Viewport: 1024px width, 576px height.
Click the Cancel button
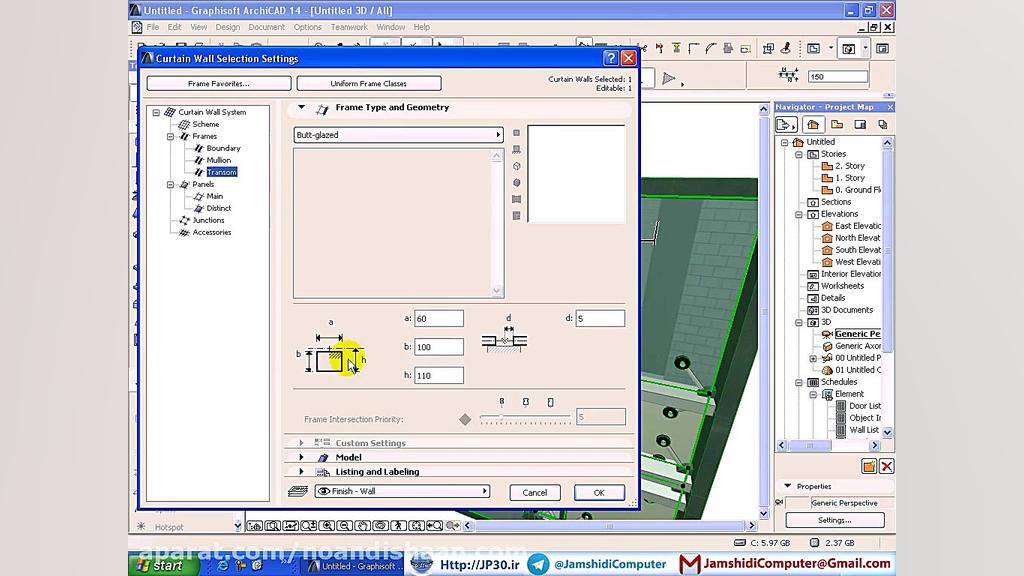pos(535,492)
